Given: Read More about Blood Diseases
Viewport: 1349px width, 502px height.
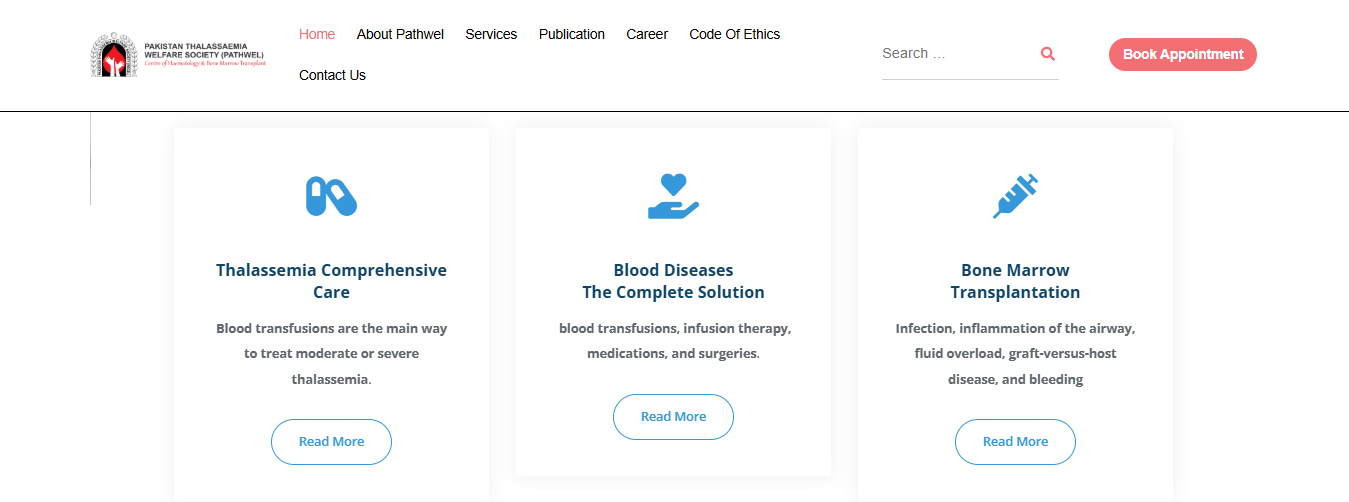Looking at the screenshot, I should coord(673,417).
